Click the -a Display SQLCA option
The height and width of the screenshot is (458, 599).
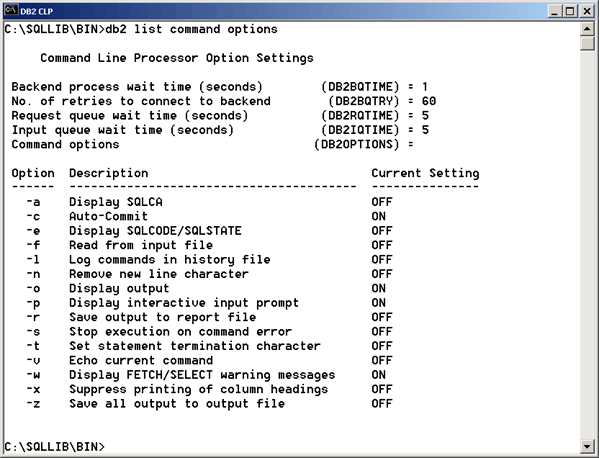[x=94, y=202]
